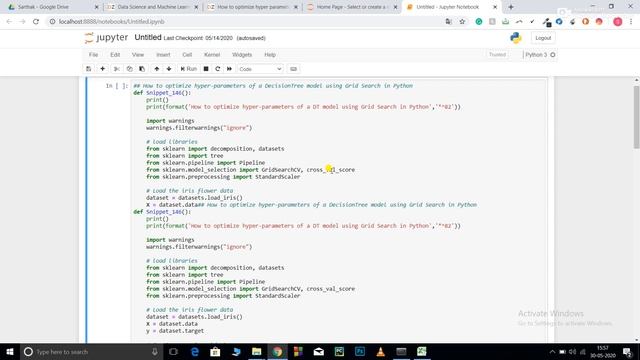Go back in browser history

[9, 22]
